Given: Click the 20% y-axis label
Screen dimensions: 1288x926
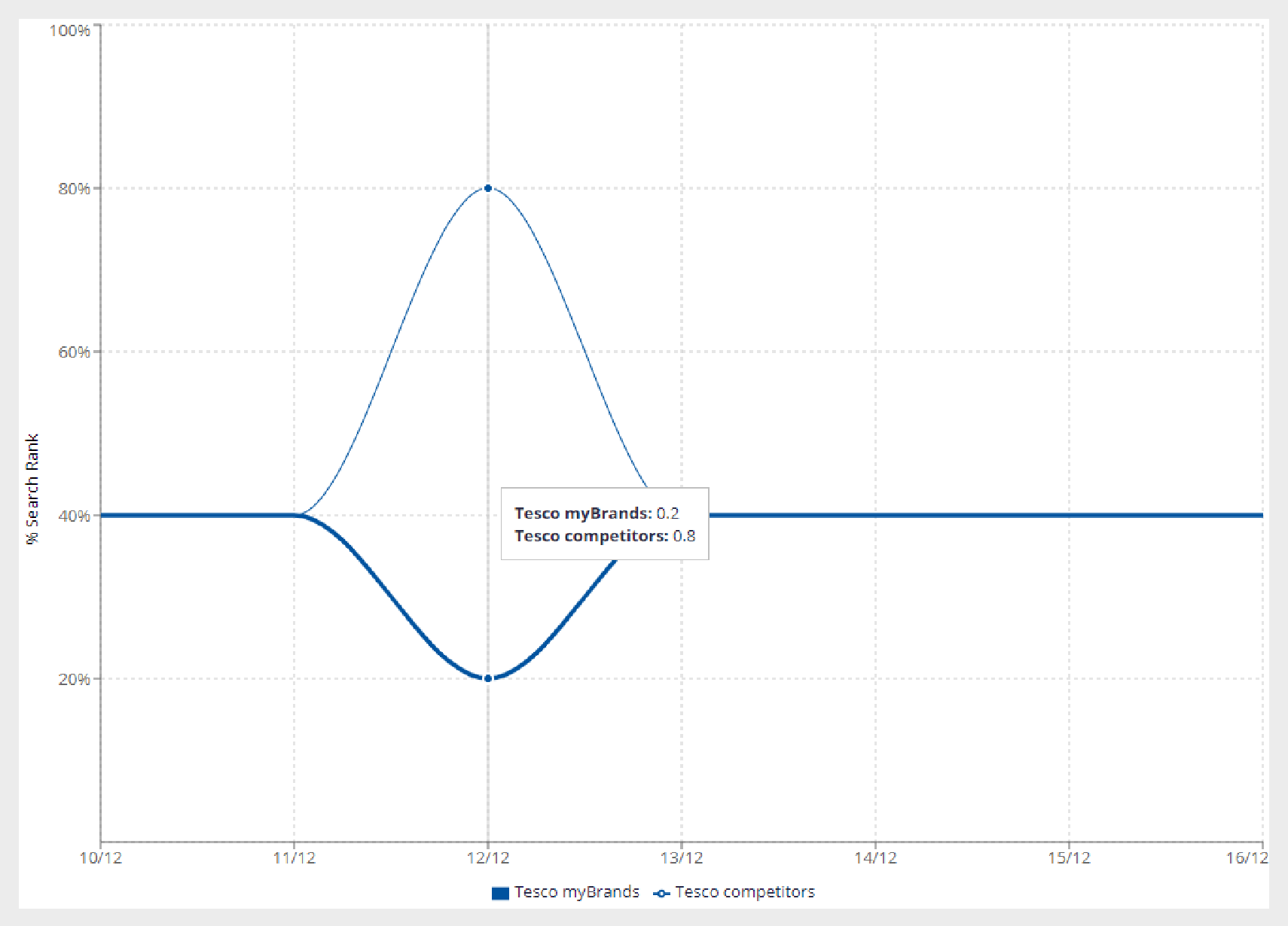Looking at the screenshot, I should point(74,679).
